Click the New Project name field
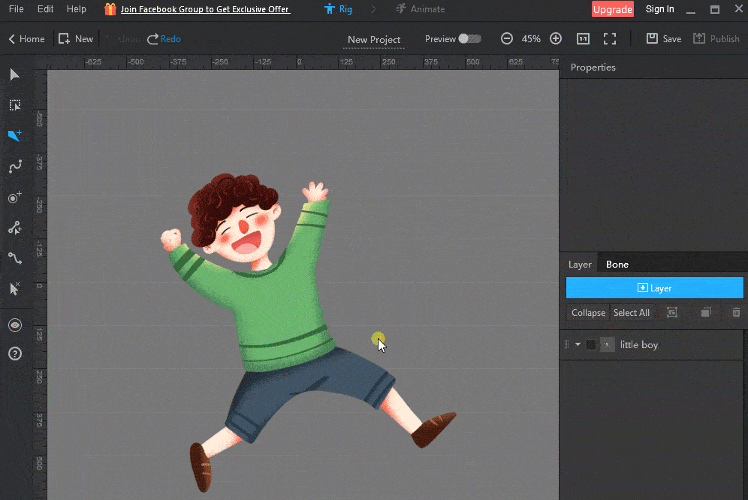748x500 pixels. [374, 40]
